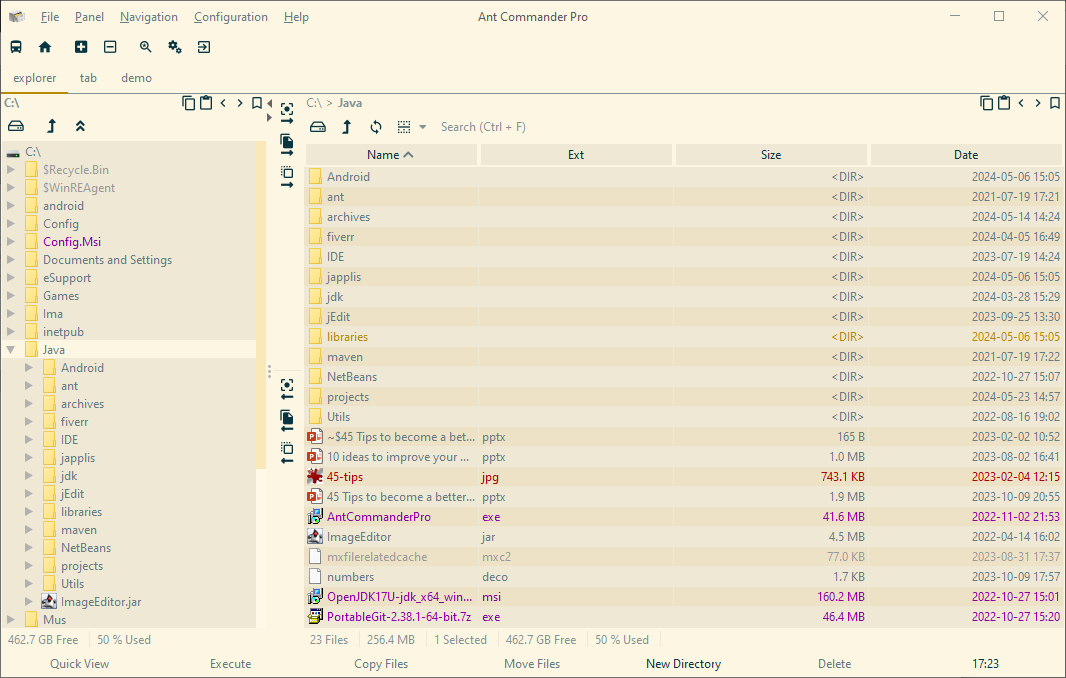Viewport: 1066px width, 678px height.
Task: Click the Execute button
Action: click(x=230, y=664)
